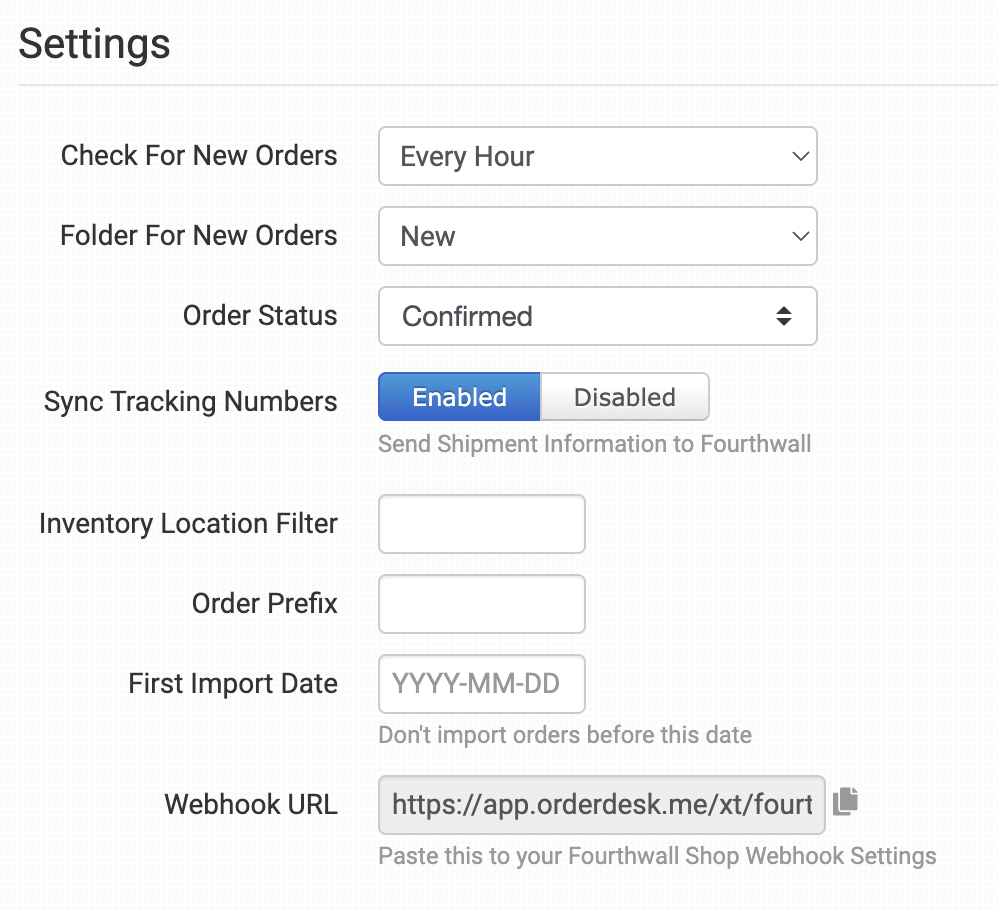The width and height of the screenshot is (998, 910).
Task: Click the Webhook URL label
Action: point(251,804)
